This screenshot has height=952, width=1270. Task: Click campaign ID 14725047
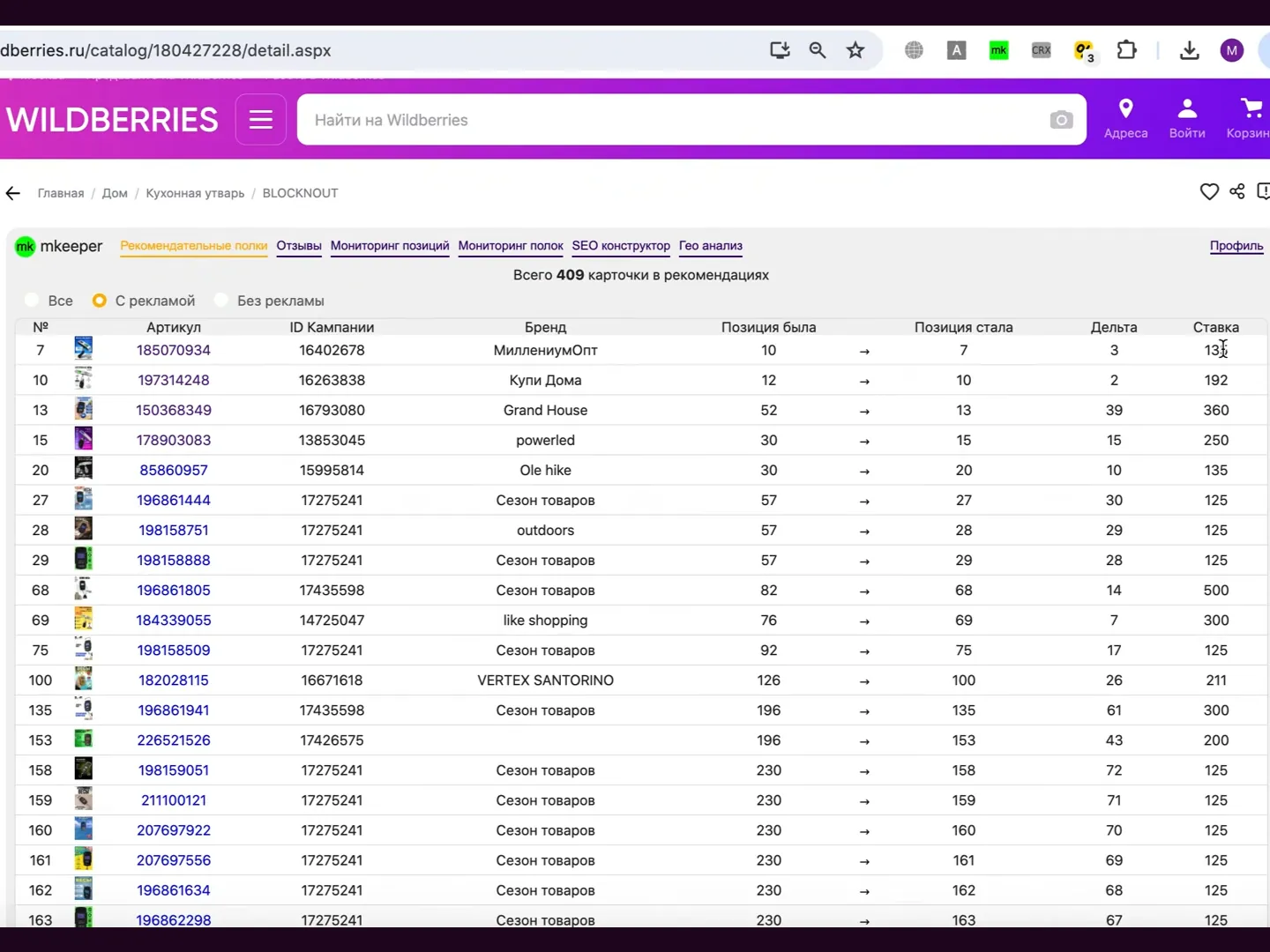[x=332, y=620]
